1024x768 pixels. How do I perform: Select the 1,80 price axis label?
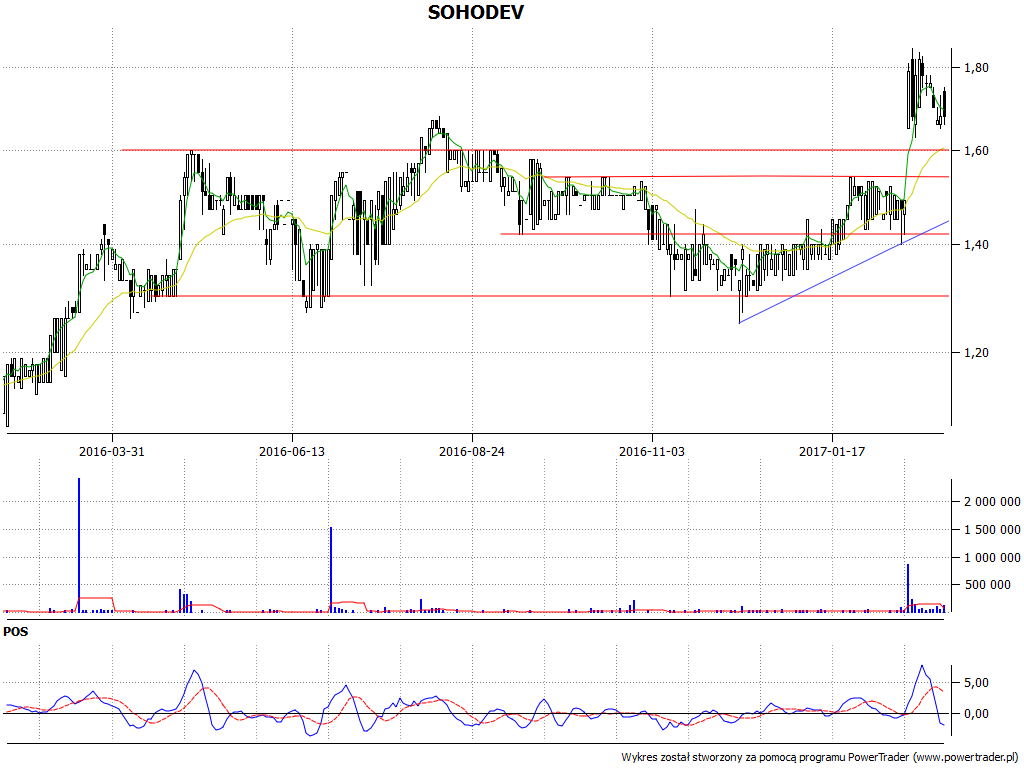tap(976, 68)
